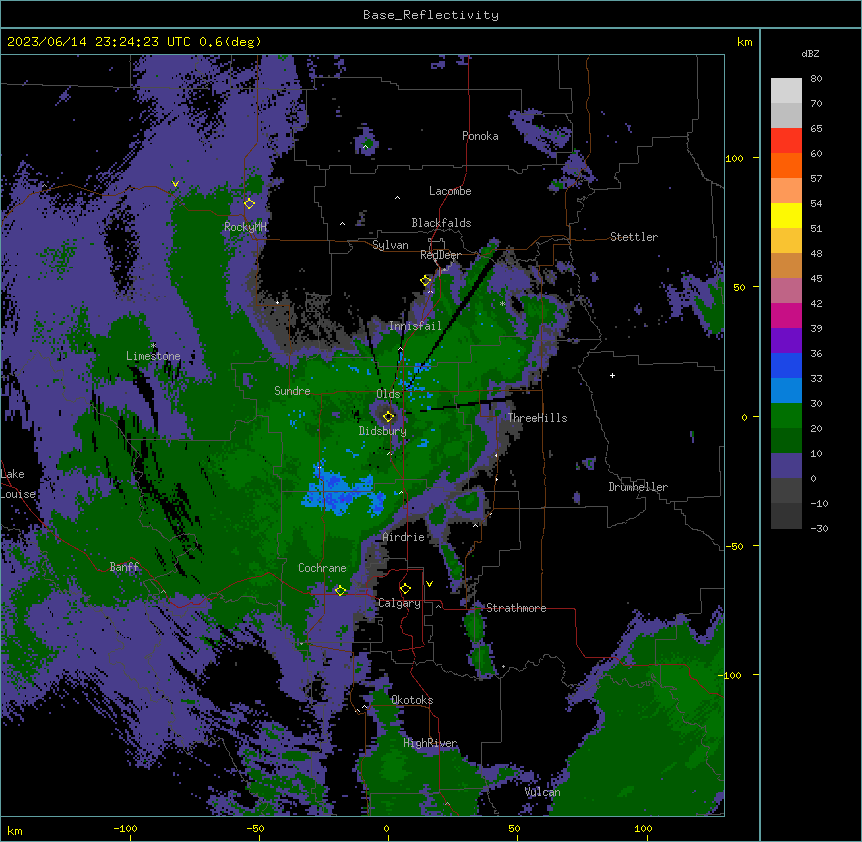Click the yellow V marker northwest of RockyMH
The height and width of the screenshot is (842, 862).
[175, 184]
